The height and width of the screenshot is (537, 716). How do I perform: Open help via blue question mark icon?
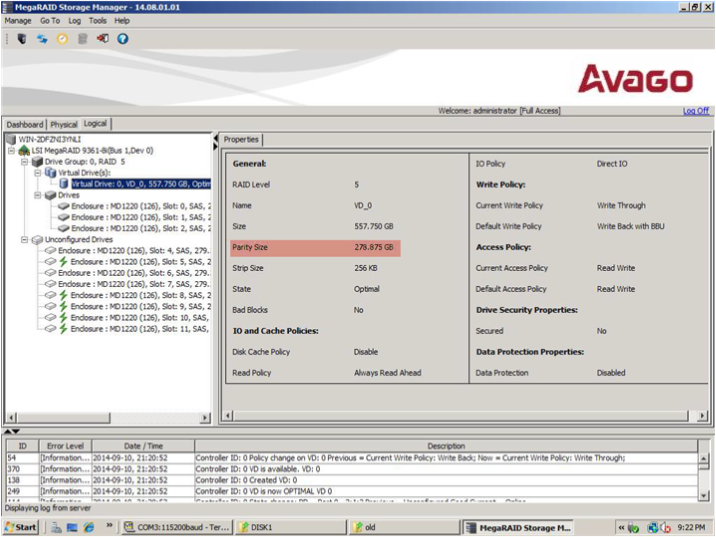[x=123, y=39]
